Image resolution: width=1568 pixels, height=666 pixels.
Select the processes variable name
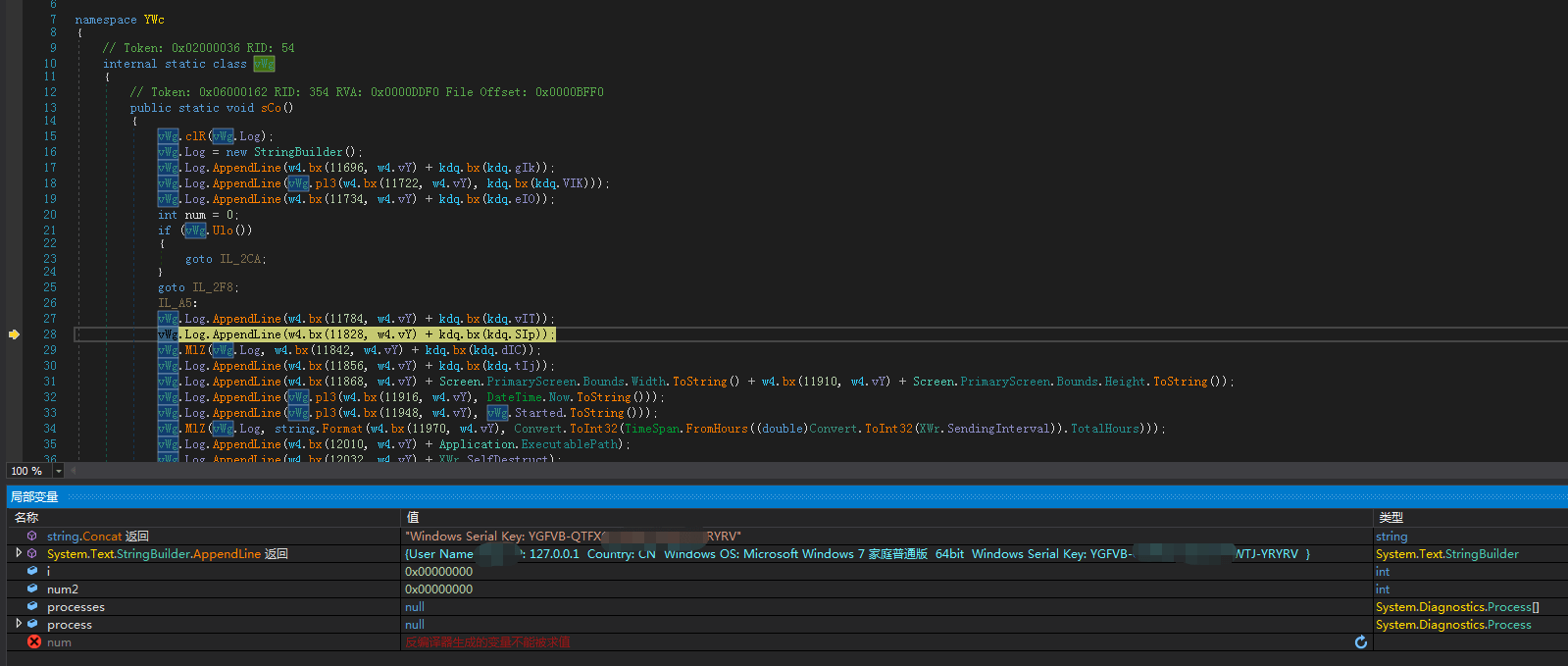[76, 607]
